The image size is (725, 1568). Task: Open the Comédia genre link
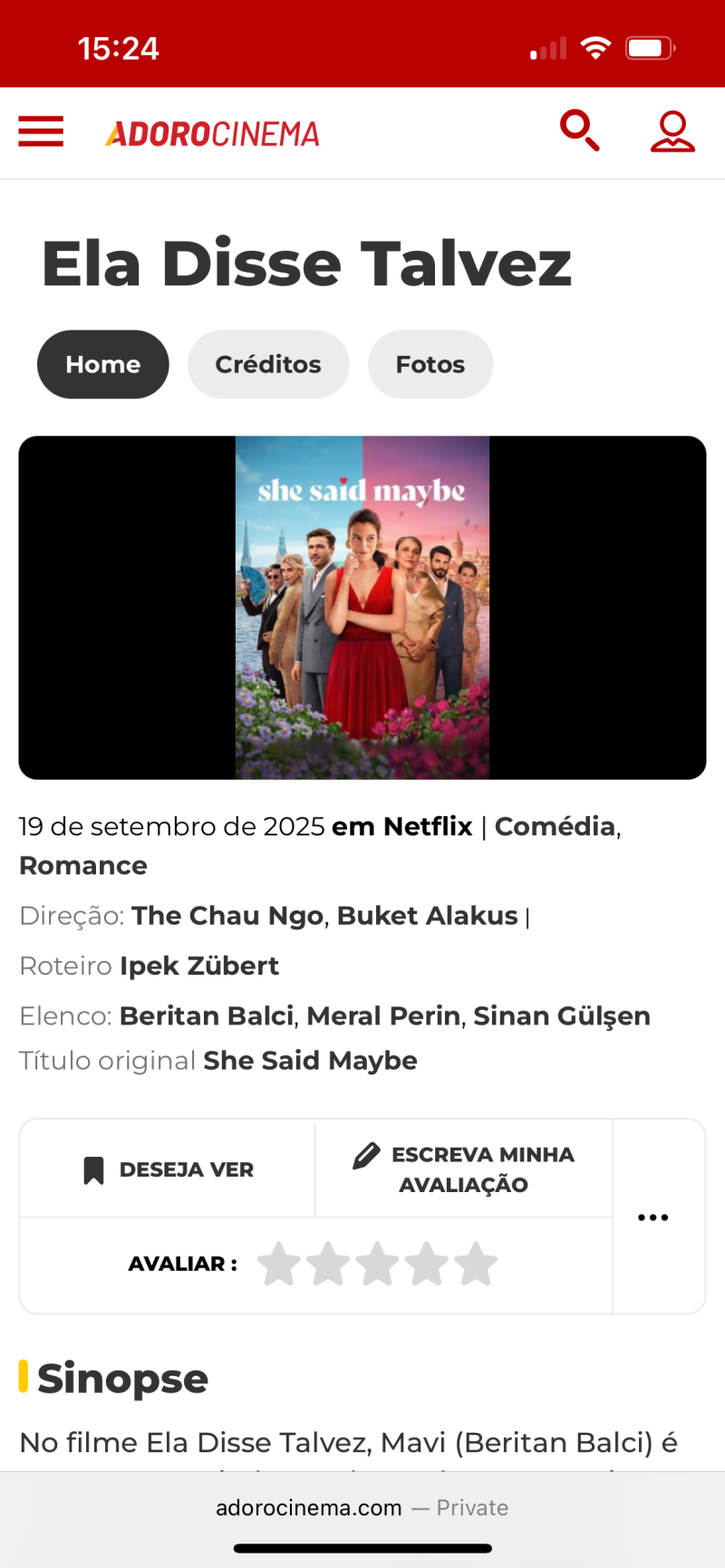tap(555, 826)
